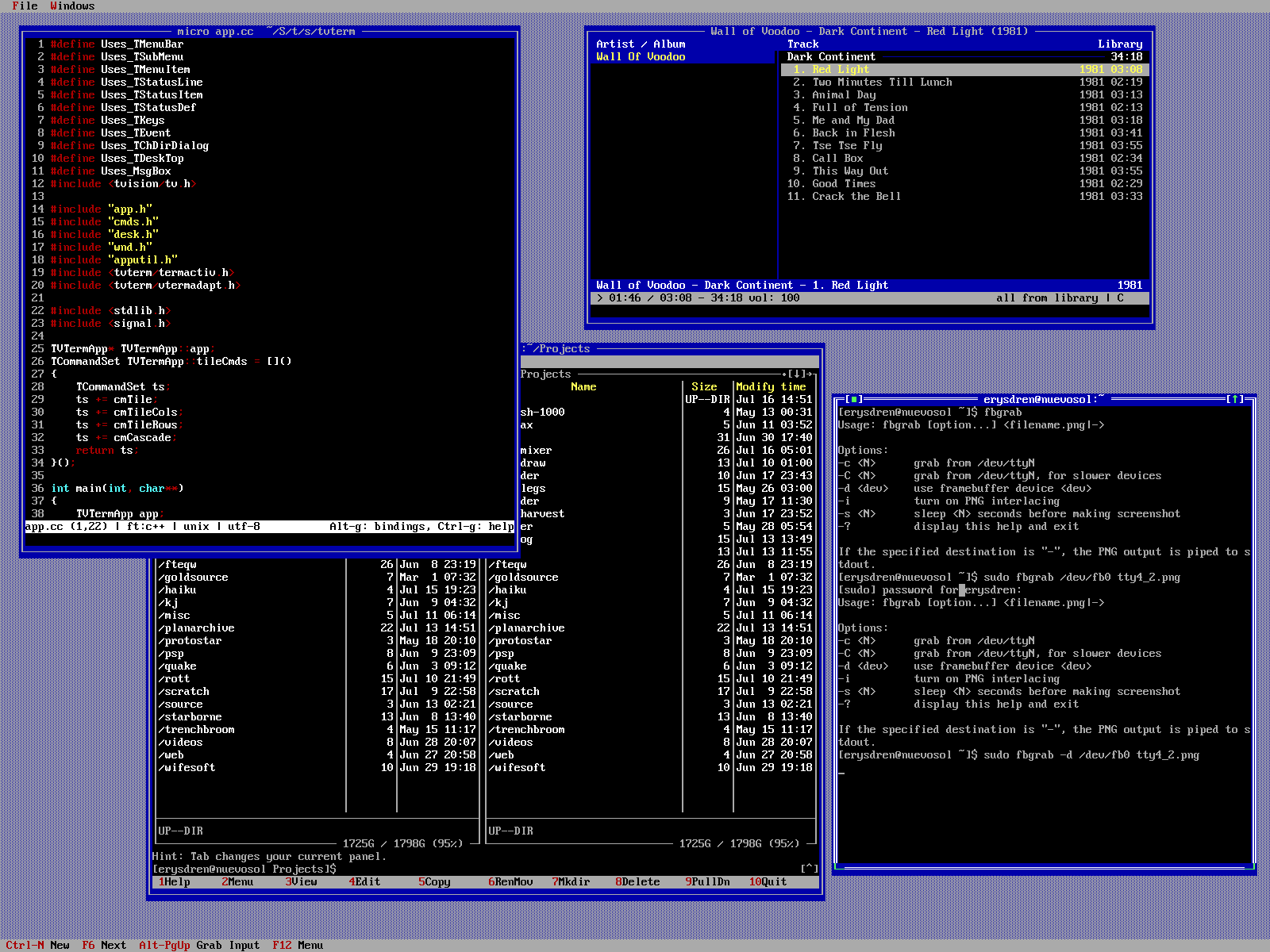Click the play status indicator in music player
This screenshot has width=1270, height=952.
[600, 298]
